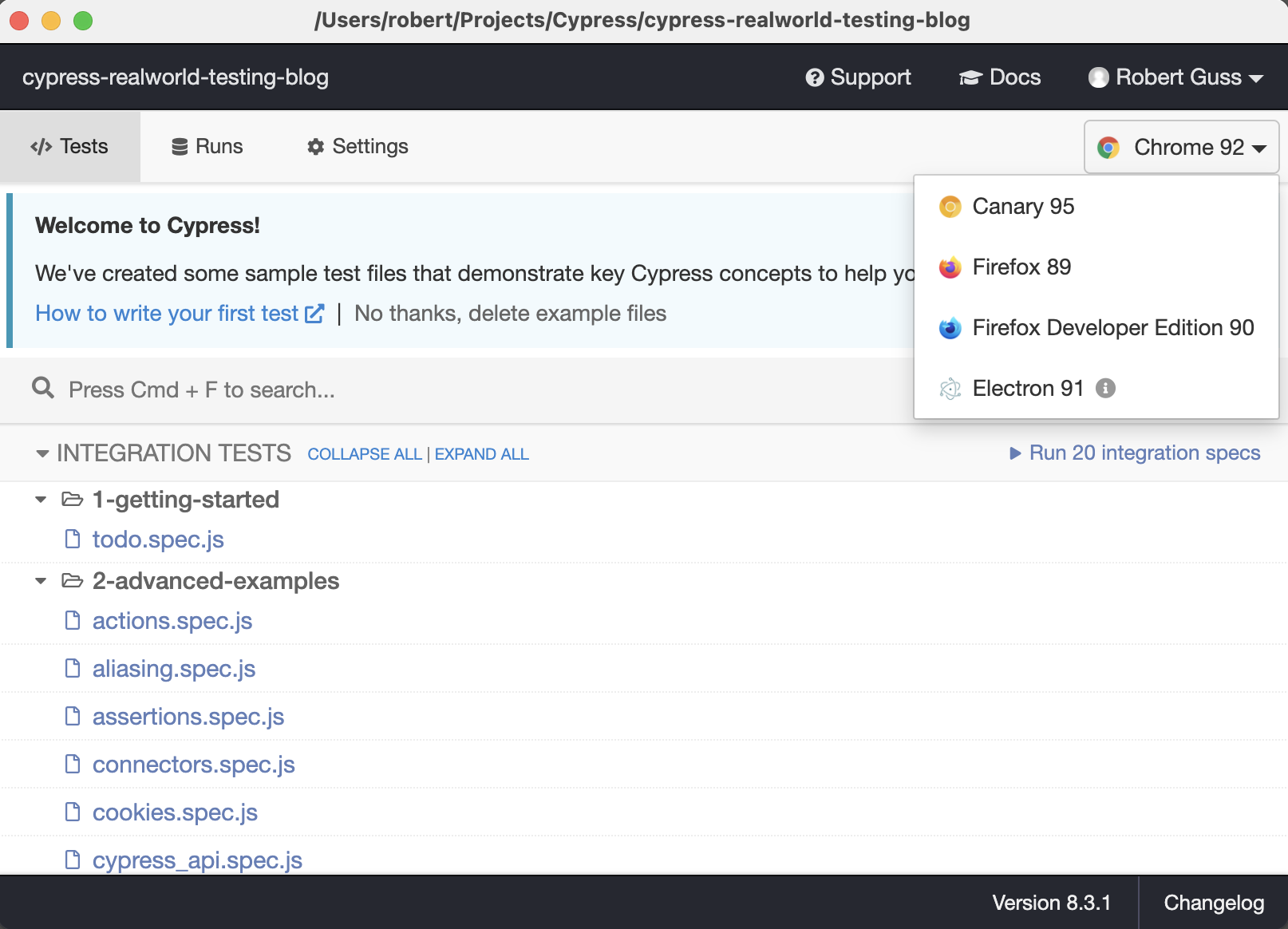Click the Robert Guss avatar icon
Viewport: 1288px width, 929px height.
1099,77
